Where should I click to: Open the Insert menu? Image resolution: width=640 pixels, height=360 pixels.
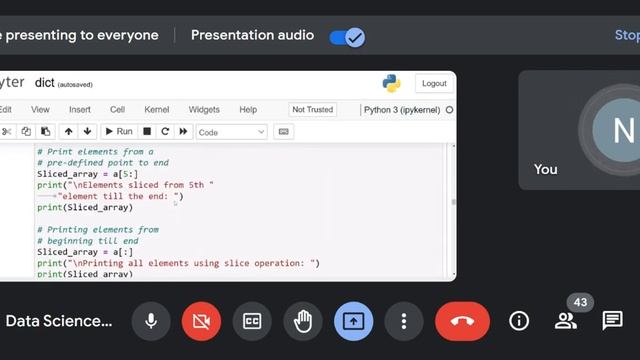pyautogui.click(x=80, y=109)
